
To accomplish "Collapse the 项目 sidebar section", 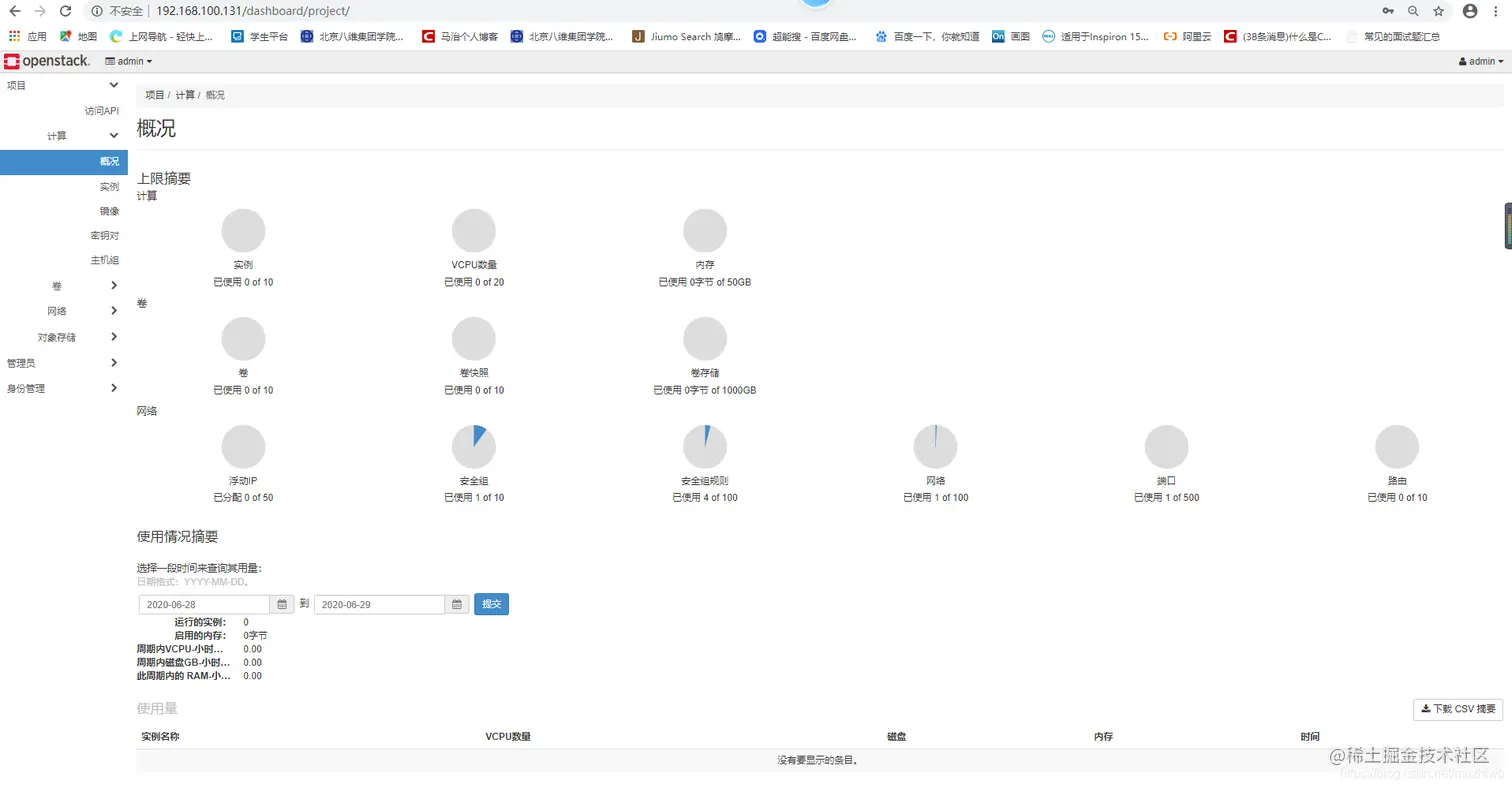I will point(63,85).
